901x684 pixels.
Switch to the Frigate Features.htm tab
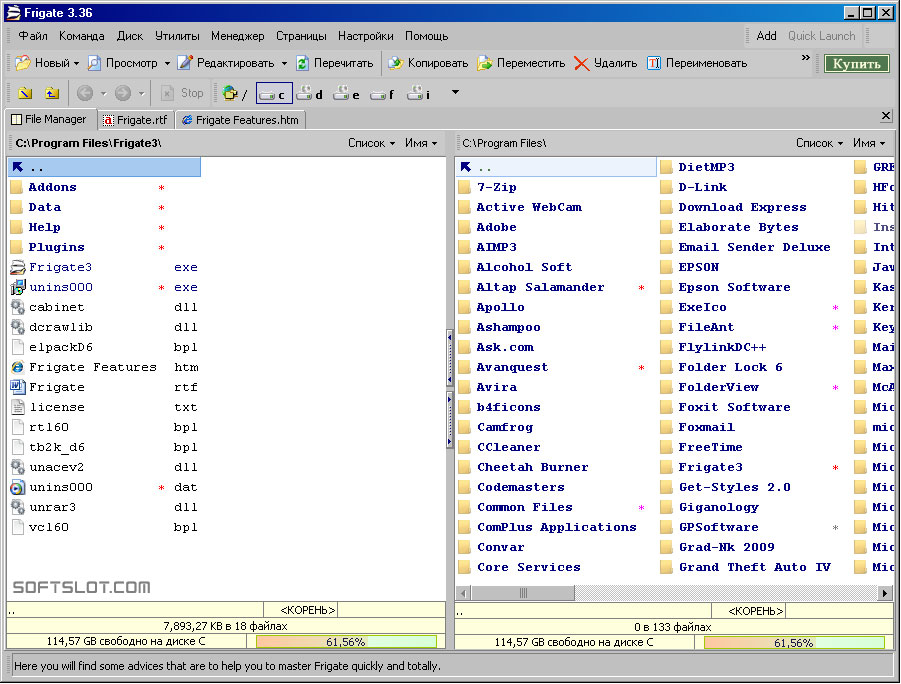[241, 120]
